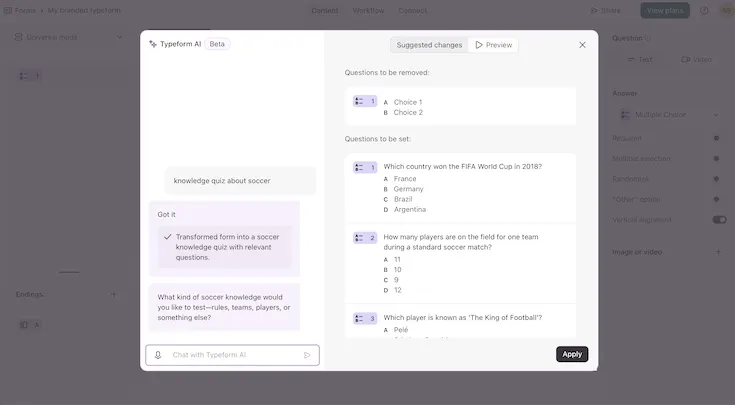The image size is (735, 405).
Task: Click 'Which country won the FIFA World Cup in 2018?'
Action: [463, 166]
